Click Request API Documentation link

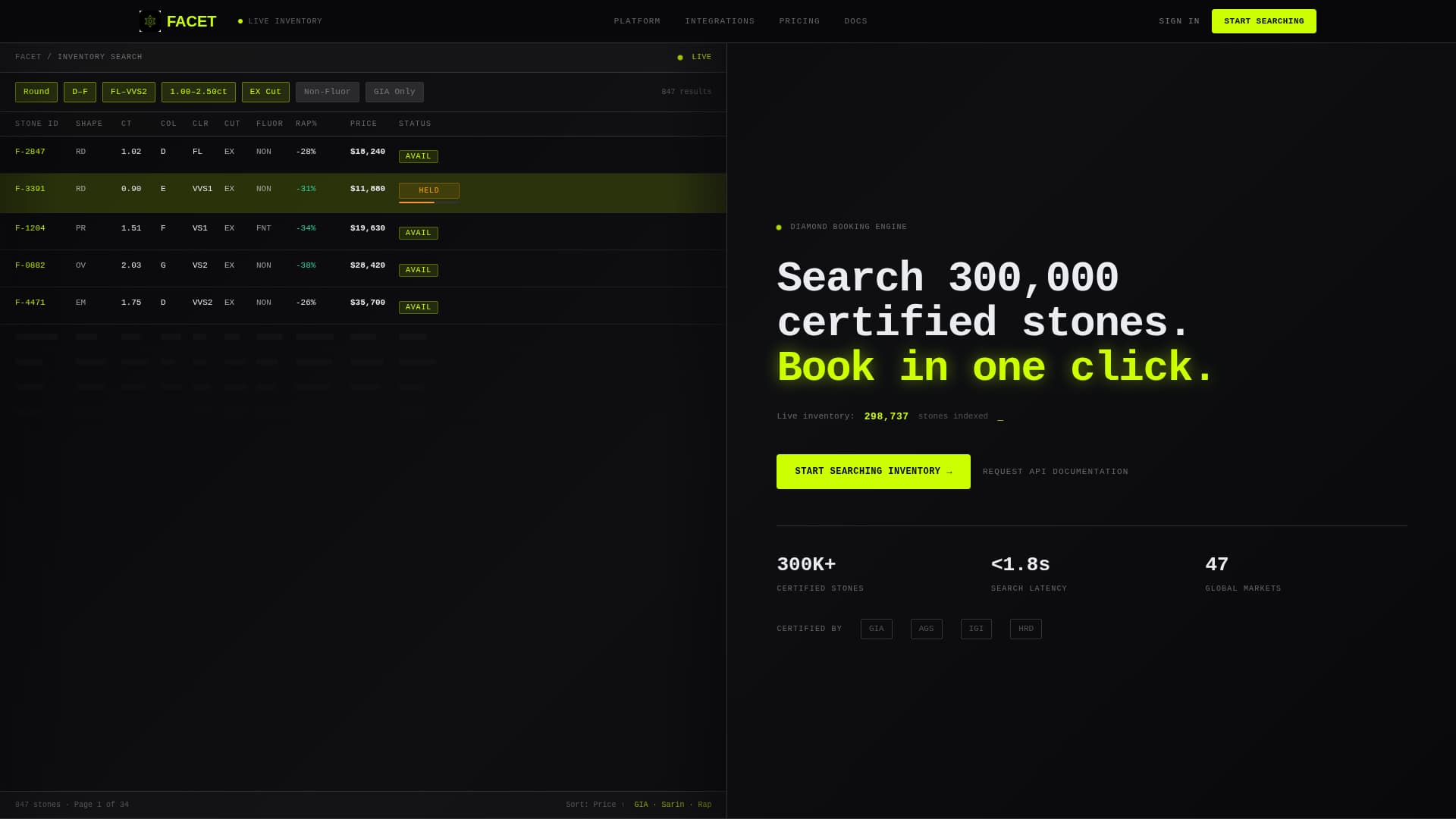[1056, 472]
